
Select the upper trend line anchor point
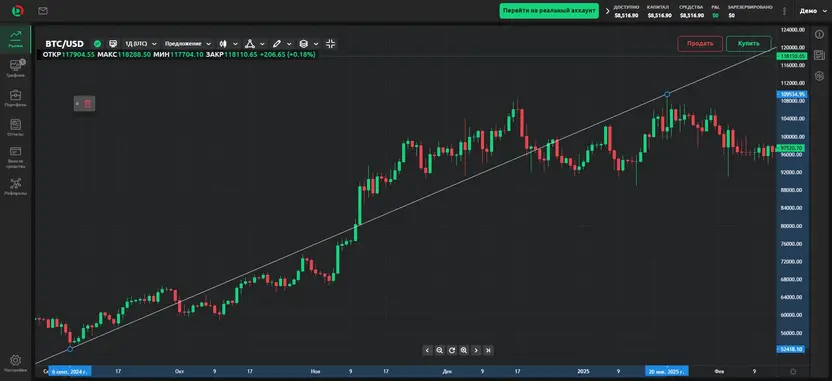pos(667,94)
